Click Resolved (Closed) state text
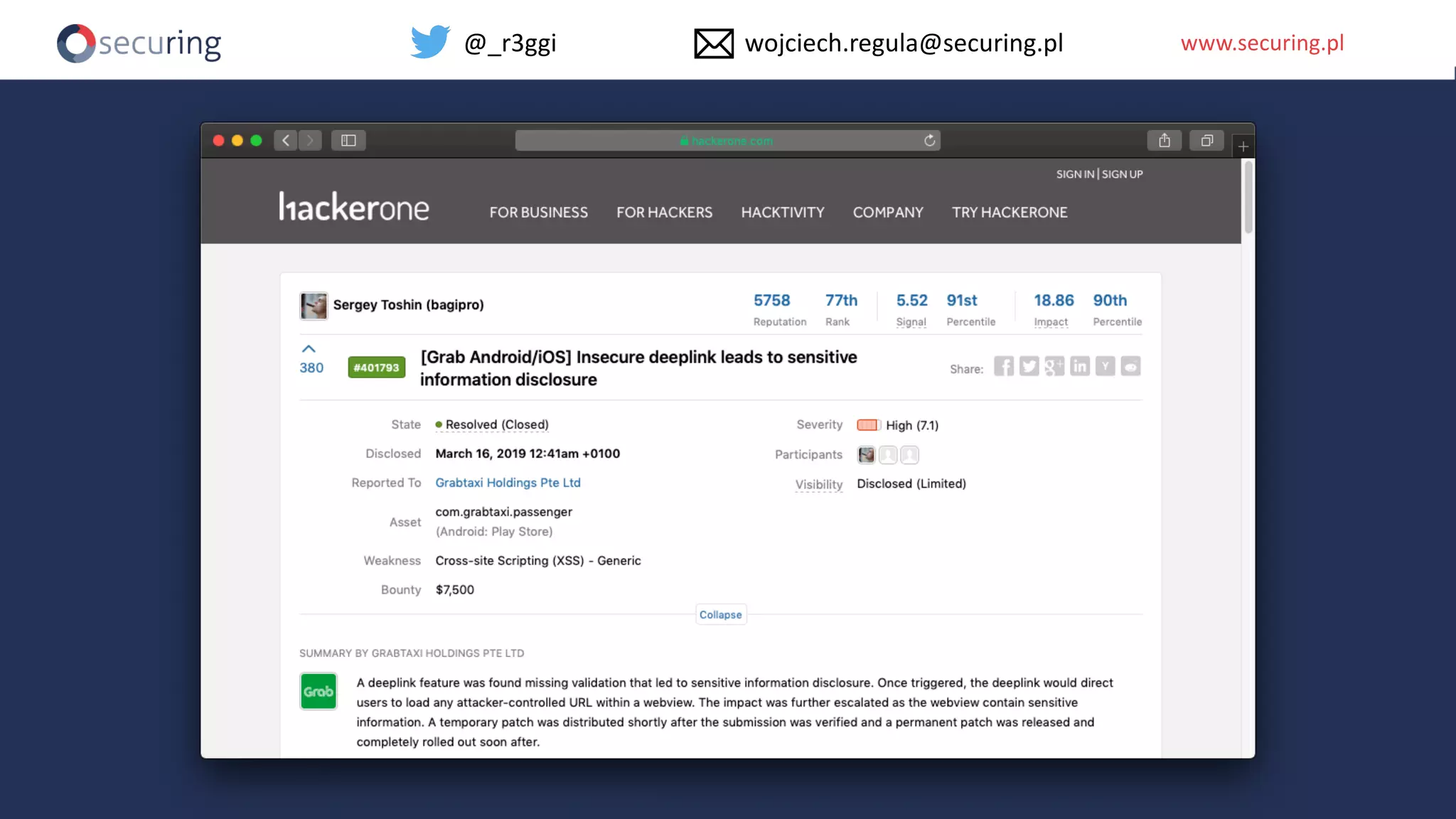Image resolution: width=1456 pixels, height=819 pixels. pyautogui.click(x=497, y=424)
